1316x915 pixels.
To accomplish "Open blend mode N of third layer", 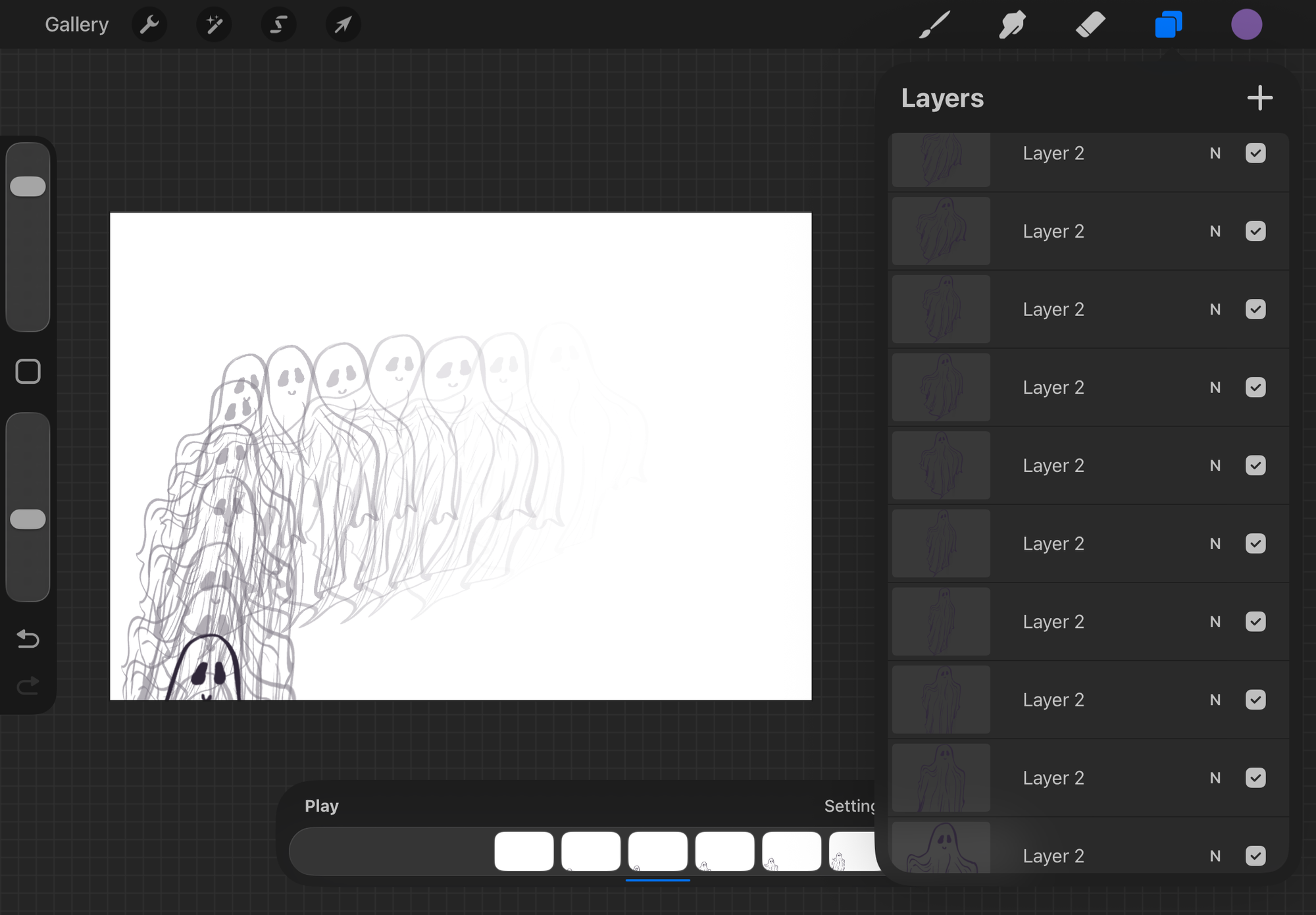I will 1215,309.
